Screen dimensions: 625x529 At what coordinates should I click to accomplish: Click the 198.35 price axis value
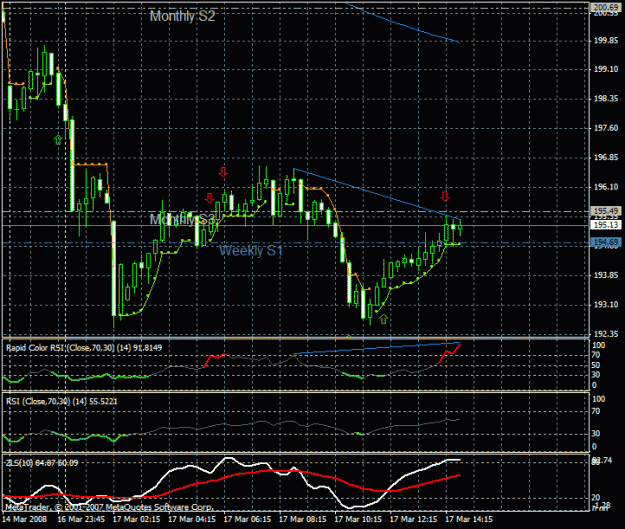click(x=606, y=98)
